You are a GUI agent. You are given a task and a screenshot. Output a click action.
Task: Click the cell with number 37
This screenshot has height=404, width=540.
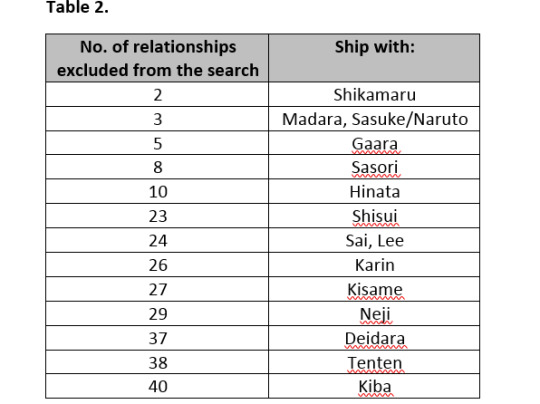pos(157,338)
